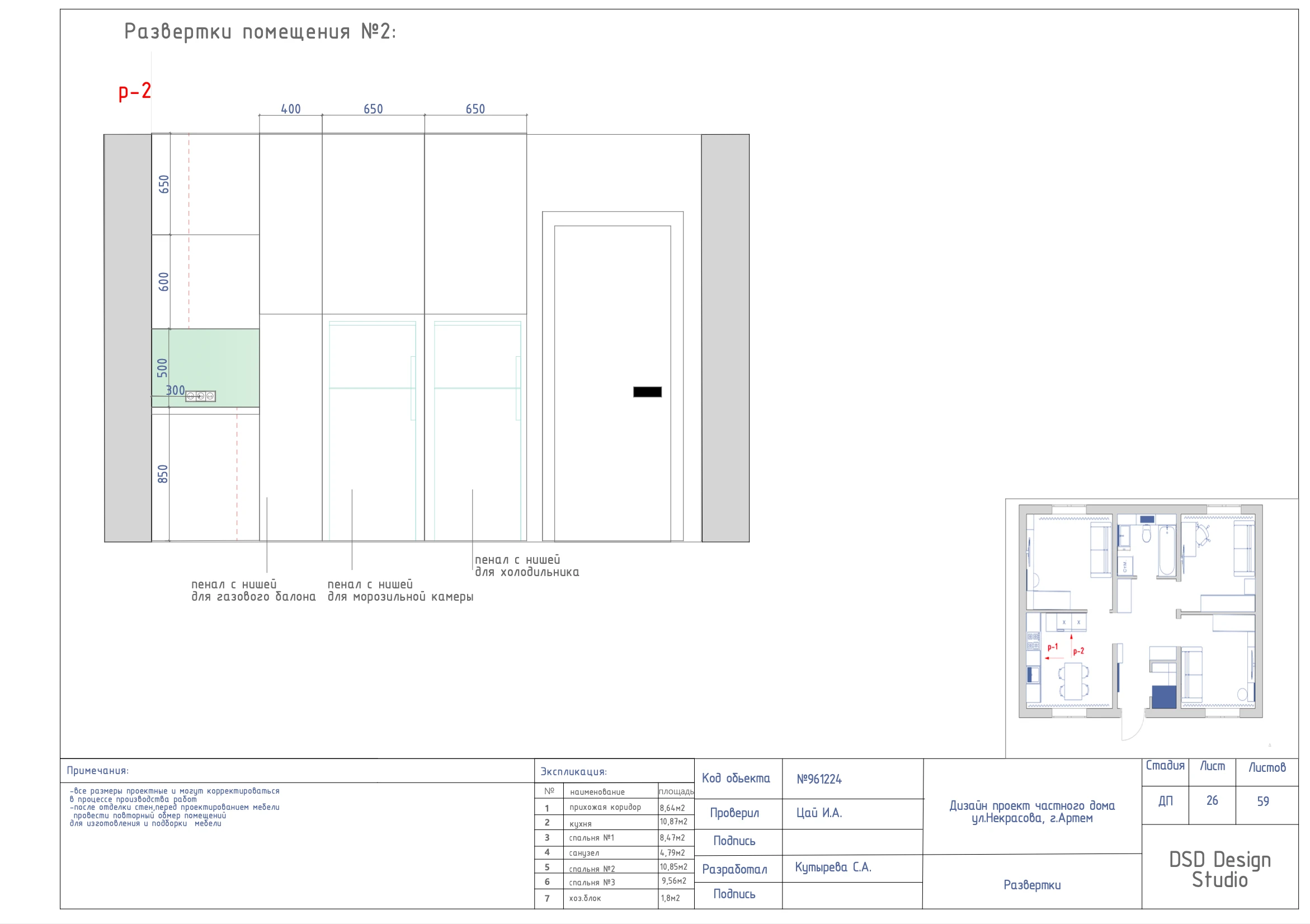This screenshot has height=924, width=1310.
Task: Click the 'для морозильной камеры' annotation text
Action: click(400, 597)
